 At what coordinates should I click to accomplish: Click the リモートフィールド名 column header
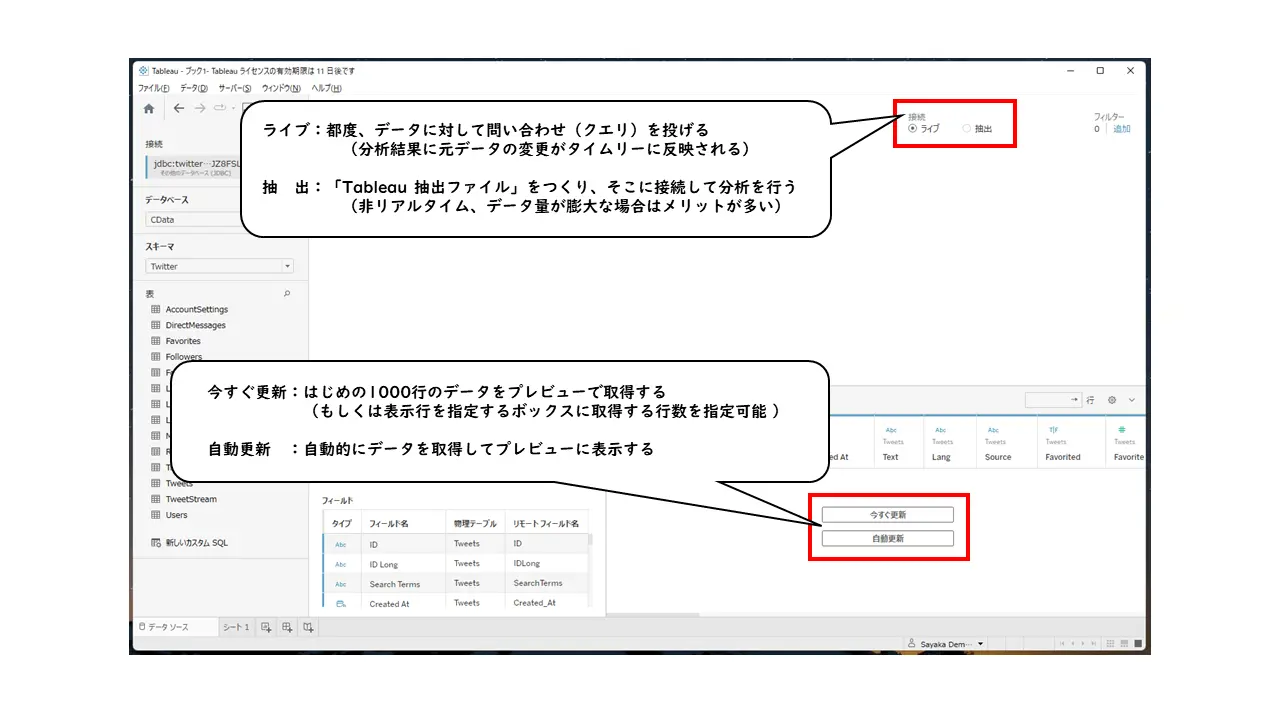(546, 523)
